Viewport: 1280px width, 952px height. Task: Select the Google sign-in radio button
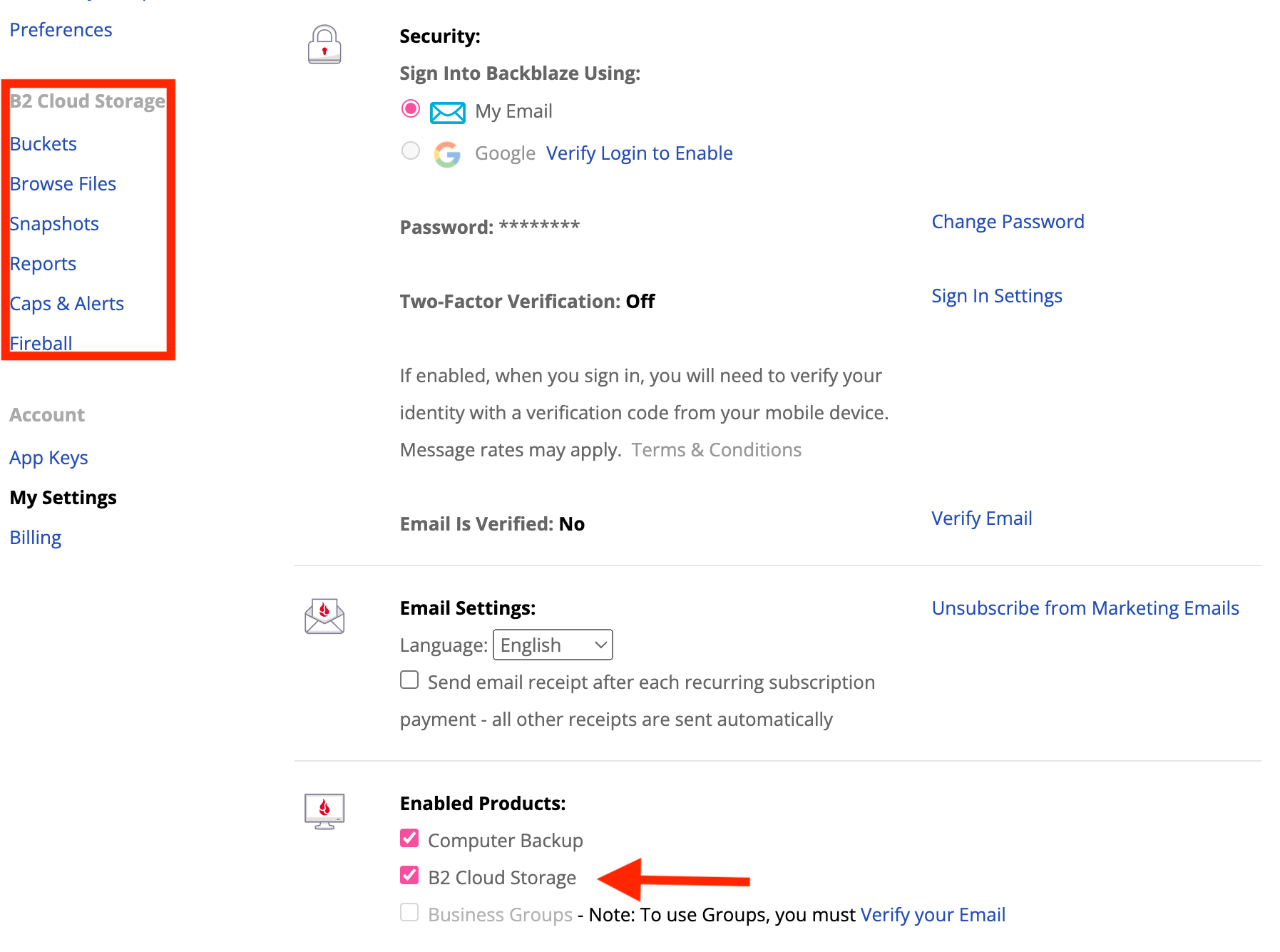[411, 150]
